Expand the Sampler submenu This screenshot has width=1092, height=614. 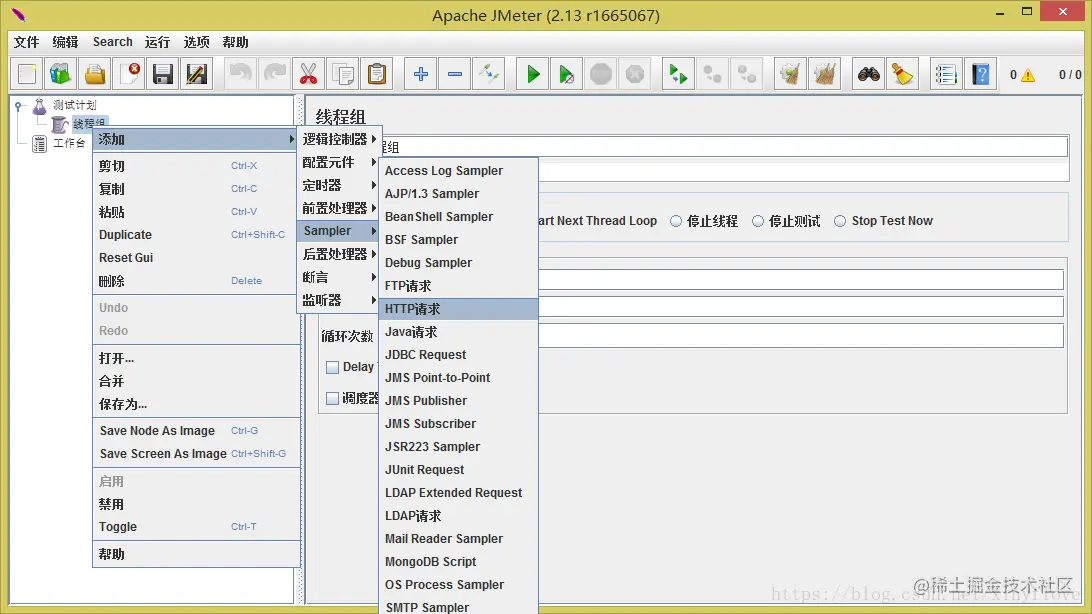tap(338, 230)
